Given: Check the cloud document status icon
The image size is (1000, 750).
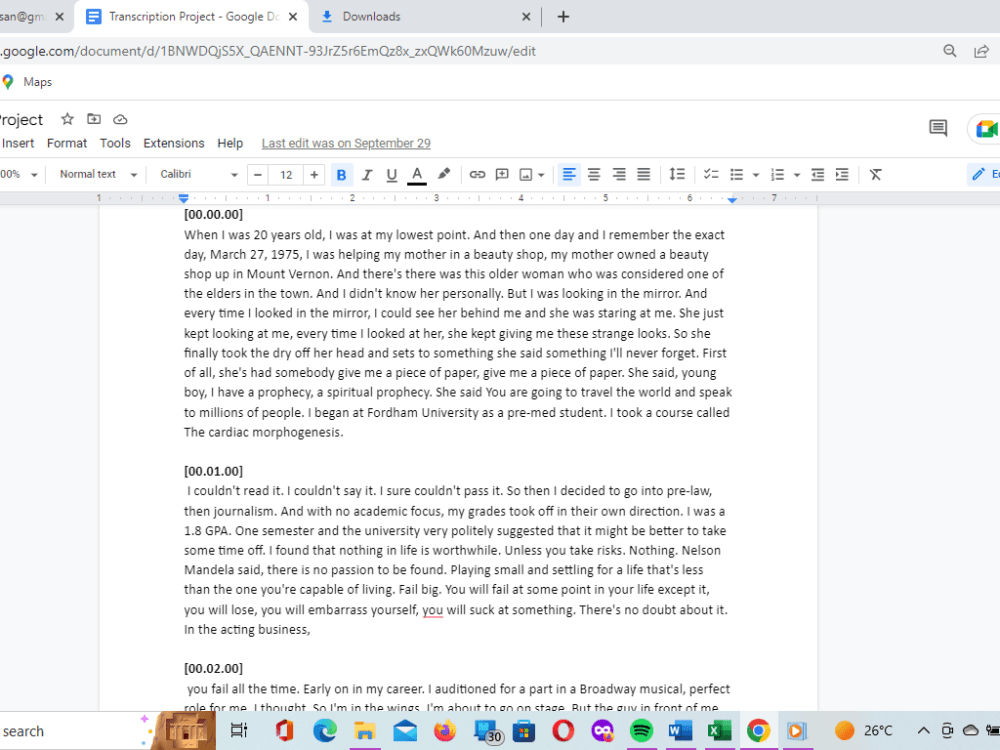Looking at the screenshot, I should point(120,119).
